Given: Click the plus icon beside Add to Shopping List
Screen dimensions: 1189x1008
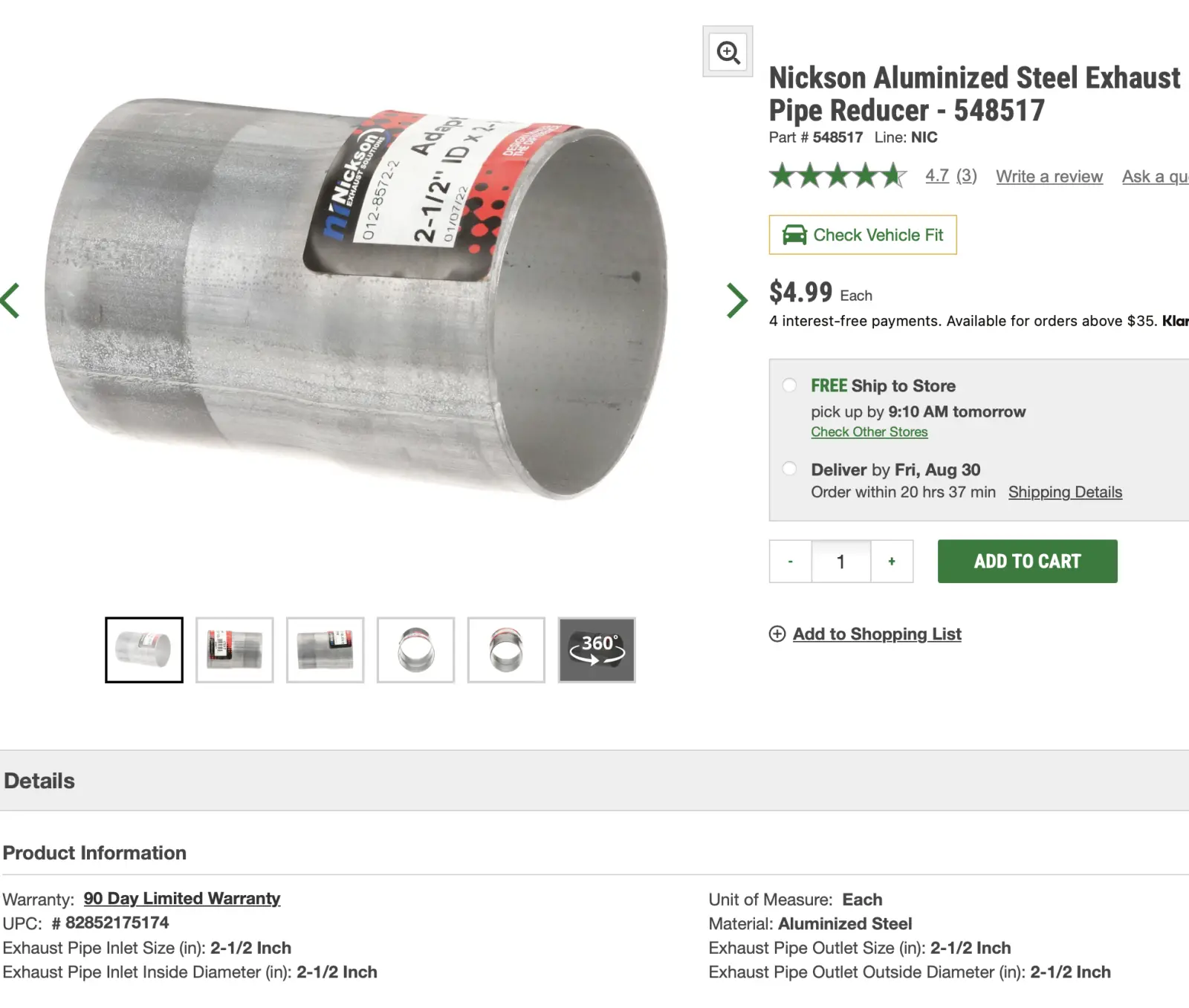Looking at the screenshot, I should coord(777,634).
